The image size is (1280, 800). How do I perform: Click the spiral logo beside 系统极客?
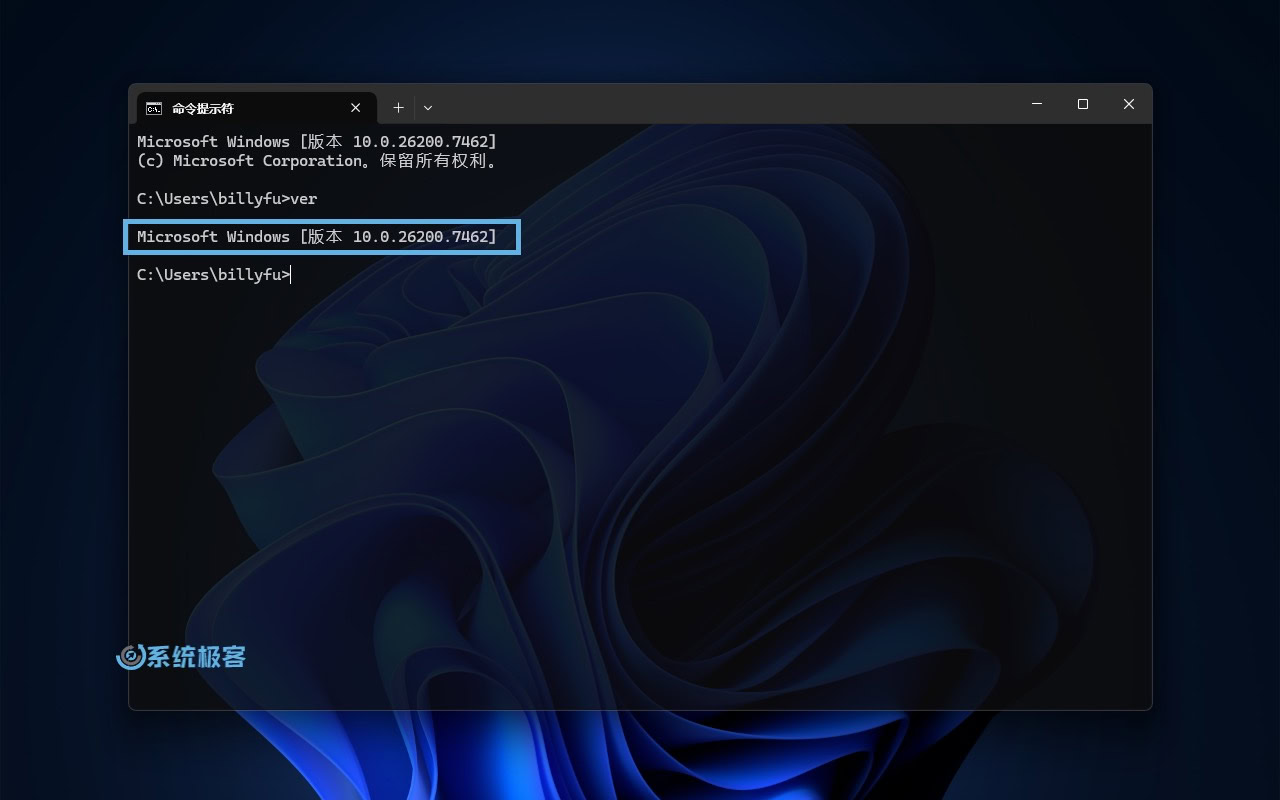[x=131, y=657]
